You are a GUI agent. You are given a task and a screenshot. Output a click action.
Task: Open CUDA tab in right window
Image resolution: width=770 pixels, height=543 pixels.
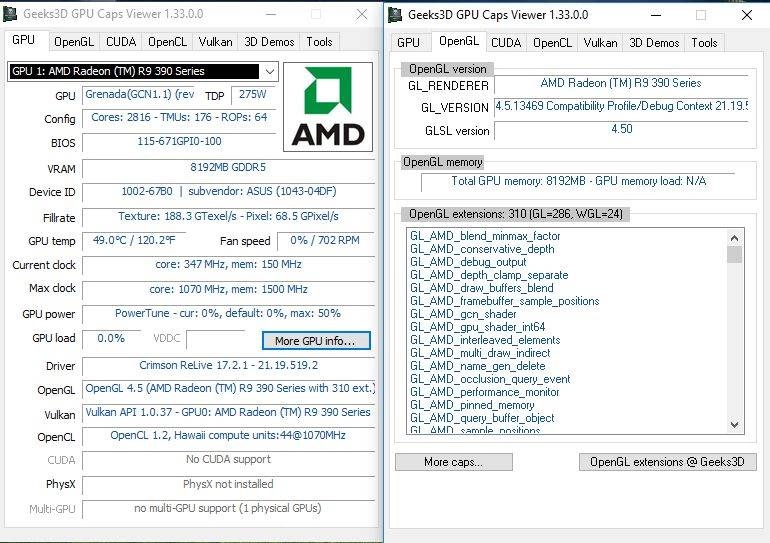tap(506, 43)
